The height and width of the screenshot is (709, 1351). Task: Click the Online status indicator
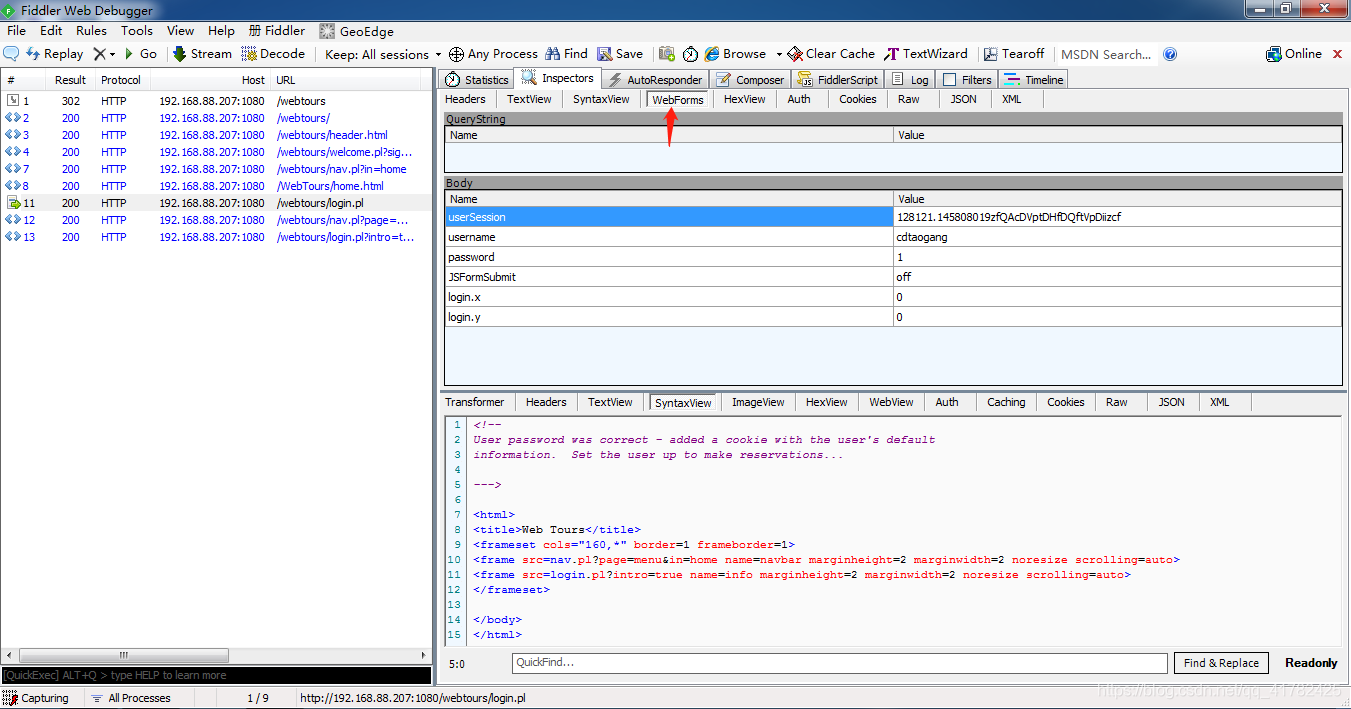pos(1294,54)
